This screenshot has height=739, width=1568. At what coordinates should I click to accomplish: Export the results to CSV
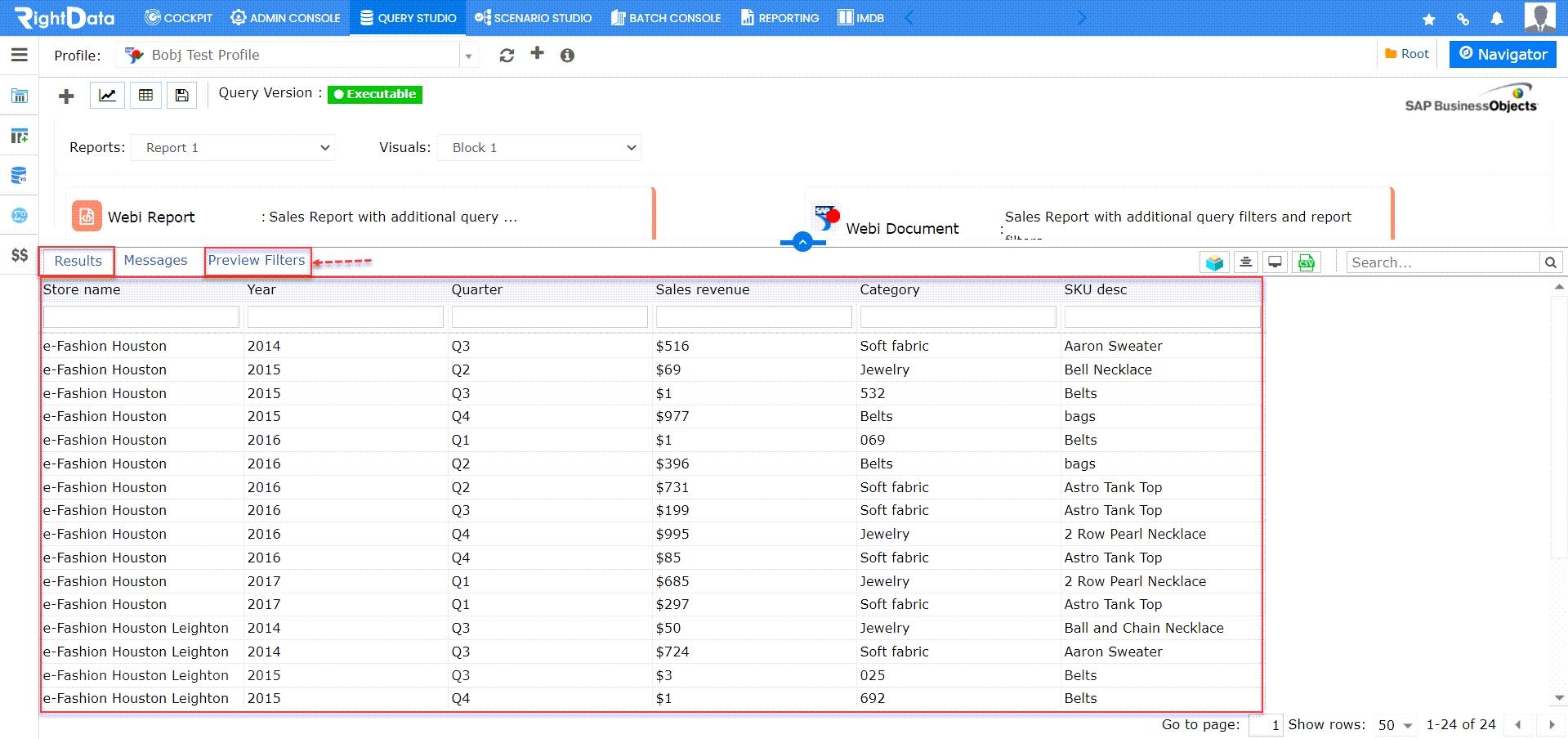[1306, 262]
